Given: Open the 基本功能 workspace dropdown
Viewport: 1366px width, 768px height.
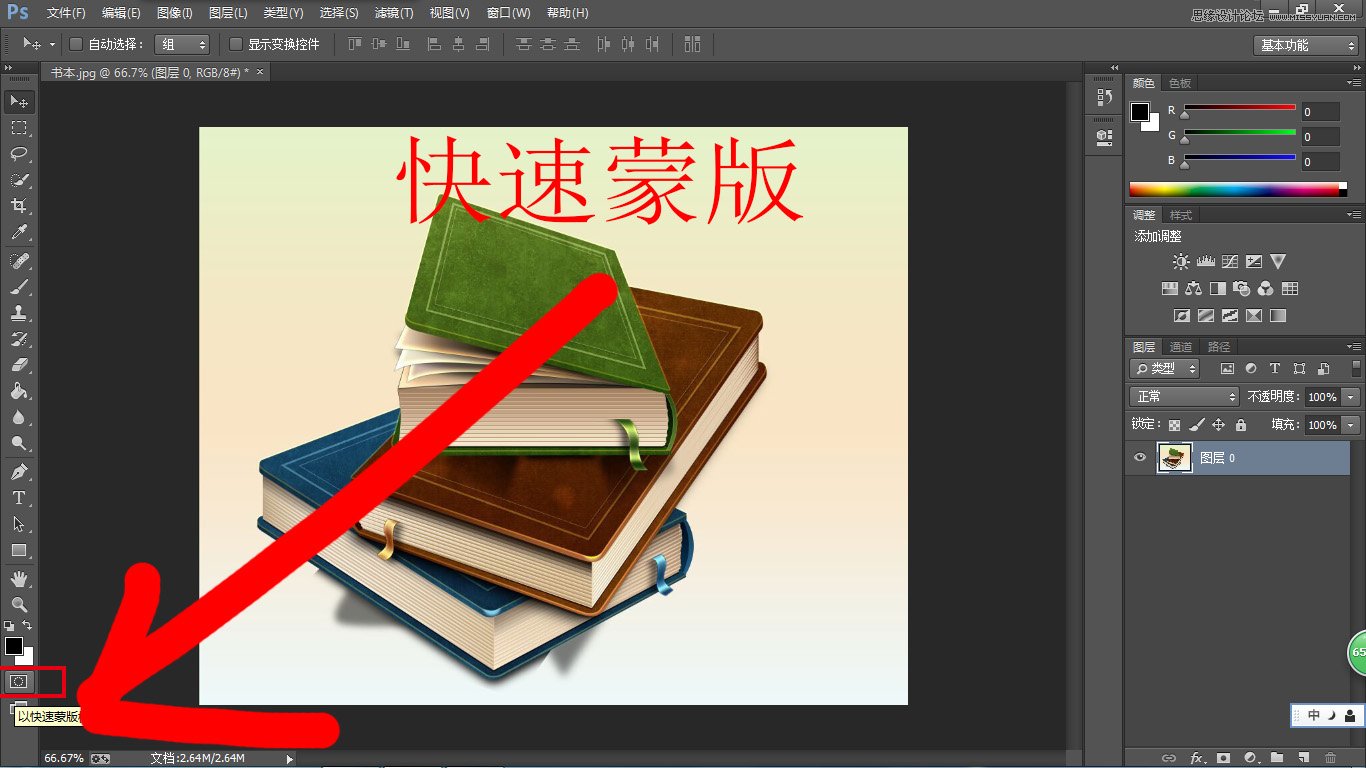Looking at the screenshot, I should 1306,45.
